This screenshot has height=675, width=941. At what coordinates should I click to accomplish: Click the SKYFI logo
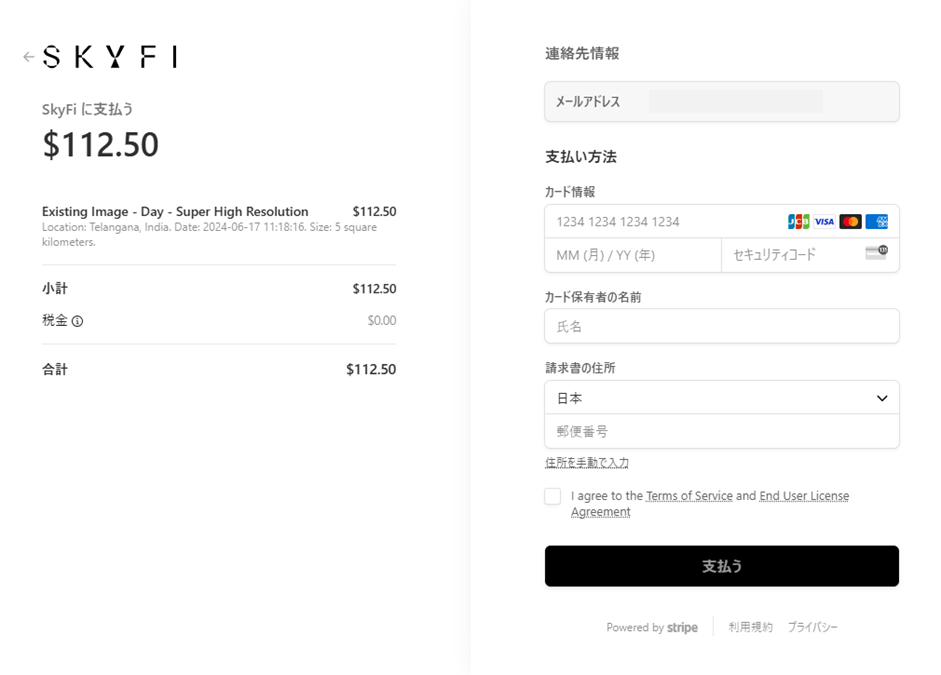110,57
